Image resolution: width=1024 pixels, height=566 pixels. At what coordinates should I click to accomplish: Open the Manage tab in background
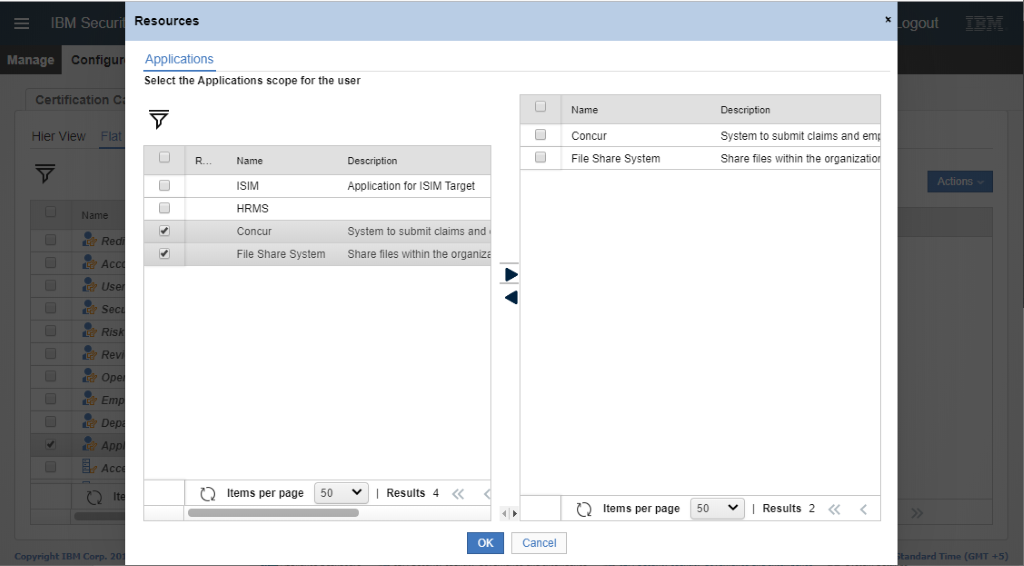click(31, 60)
